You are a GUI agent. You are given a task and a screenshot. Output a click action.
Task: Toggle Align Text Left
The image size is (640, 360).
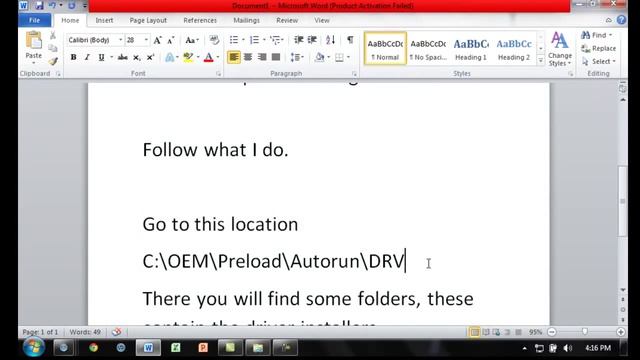(234, 57)
